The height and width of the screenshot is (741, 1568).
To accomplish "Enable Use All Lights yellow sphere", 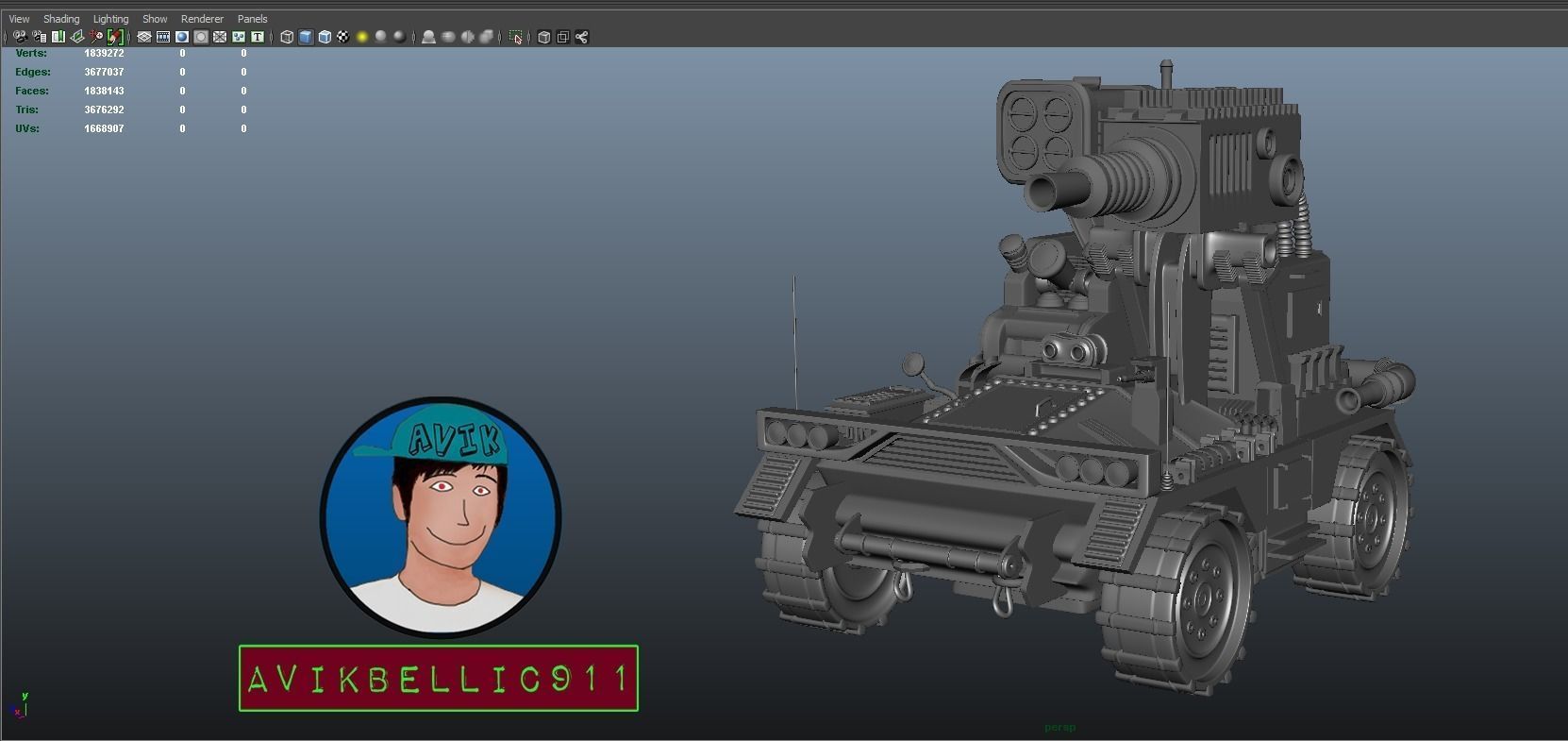I will [x=362, y=37].
